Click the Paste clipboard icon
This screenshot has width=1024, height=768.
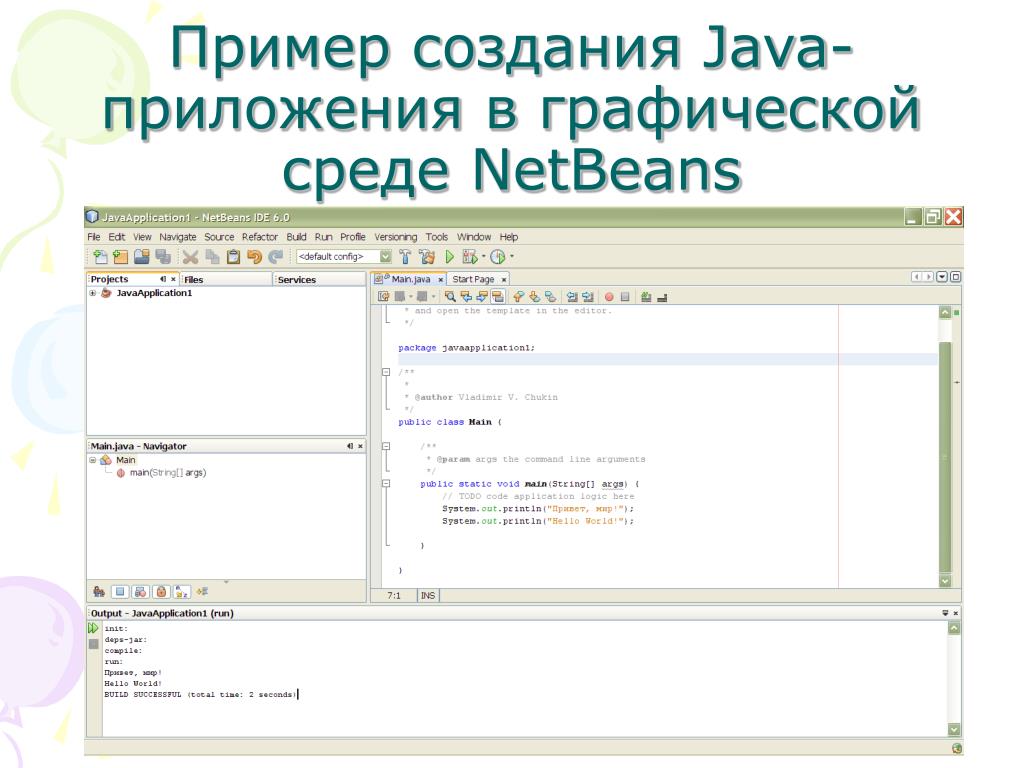tap(233, 257)
